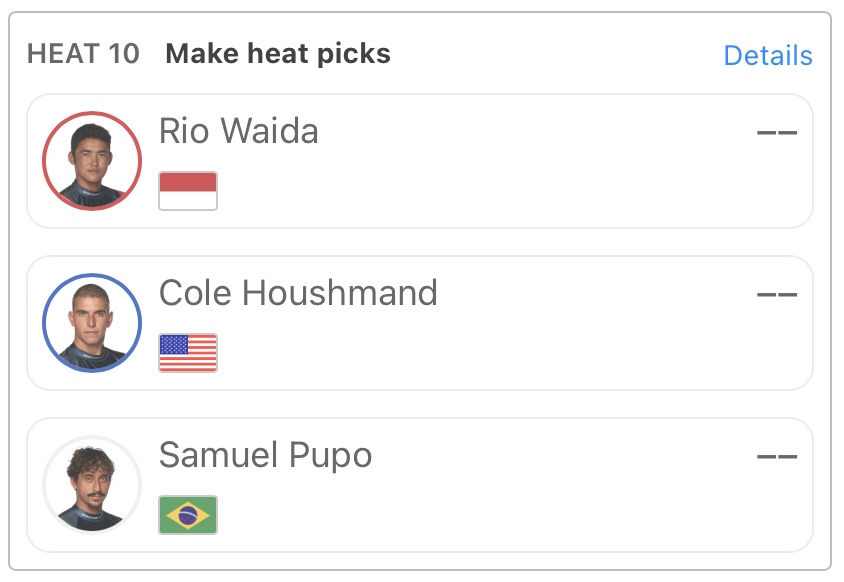This screenshot has width=844, height=582.
Task: Click Rio Waida's score dashes
Action: 776,132
